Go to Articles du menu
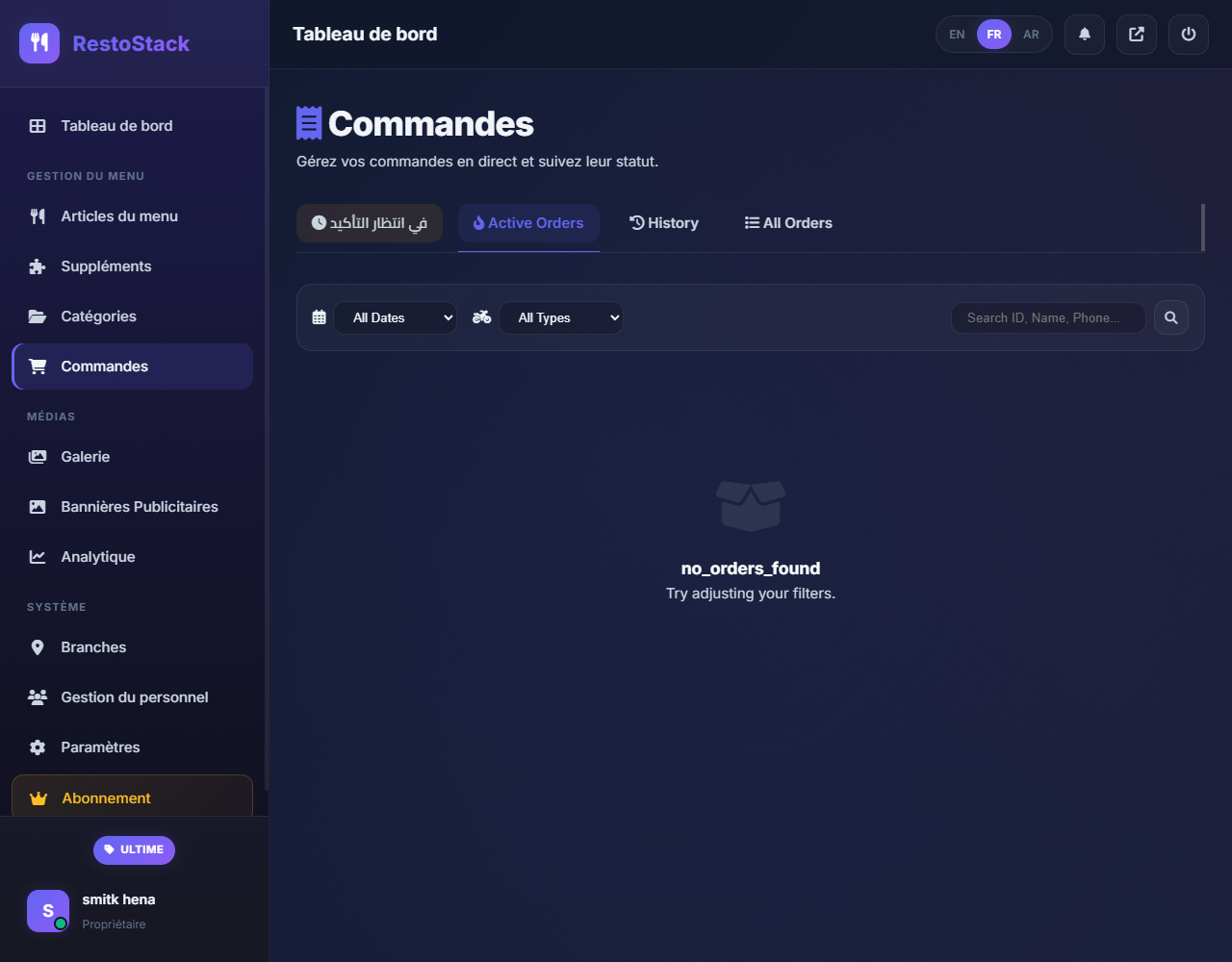The width and height of the screenshot is (1232, 962). [119, 216]
